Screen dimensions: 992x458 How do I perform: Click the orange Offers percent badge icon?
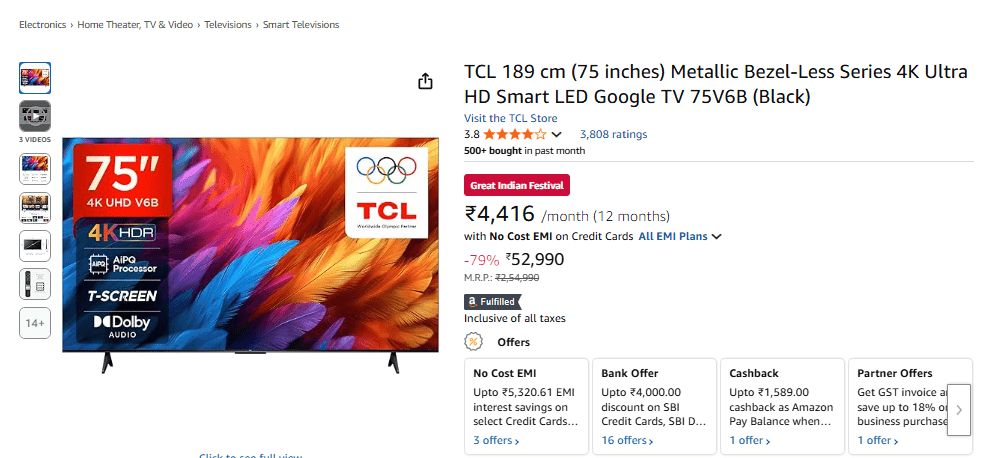tap(474, 342)
